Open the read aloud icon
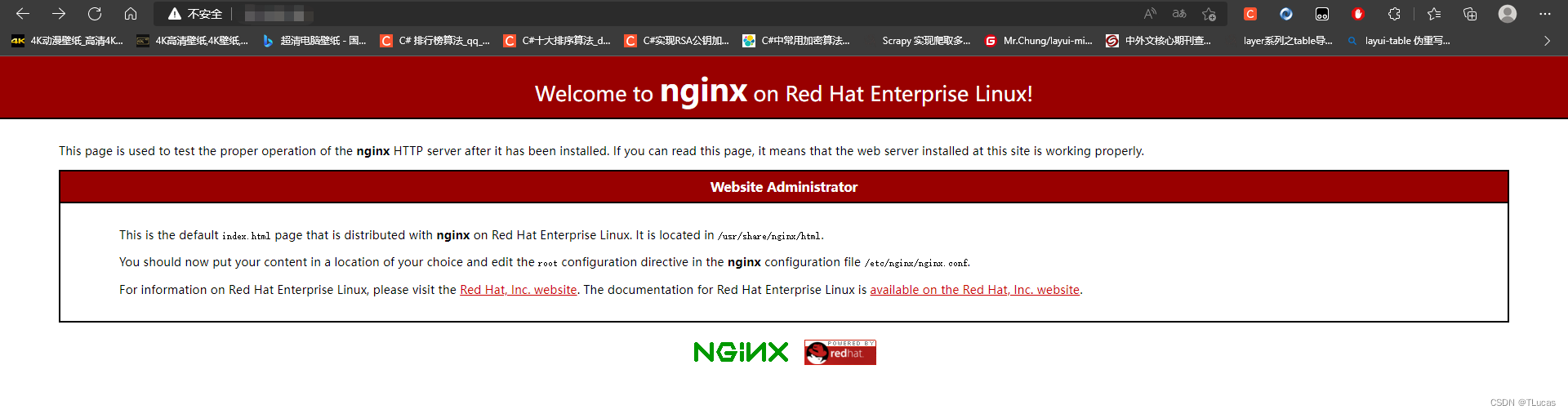This screenshot has width=1568, height=414. (1150, 14)
